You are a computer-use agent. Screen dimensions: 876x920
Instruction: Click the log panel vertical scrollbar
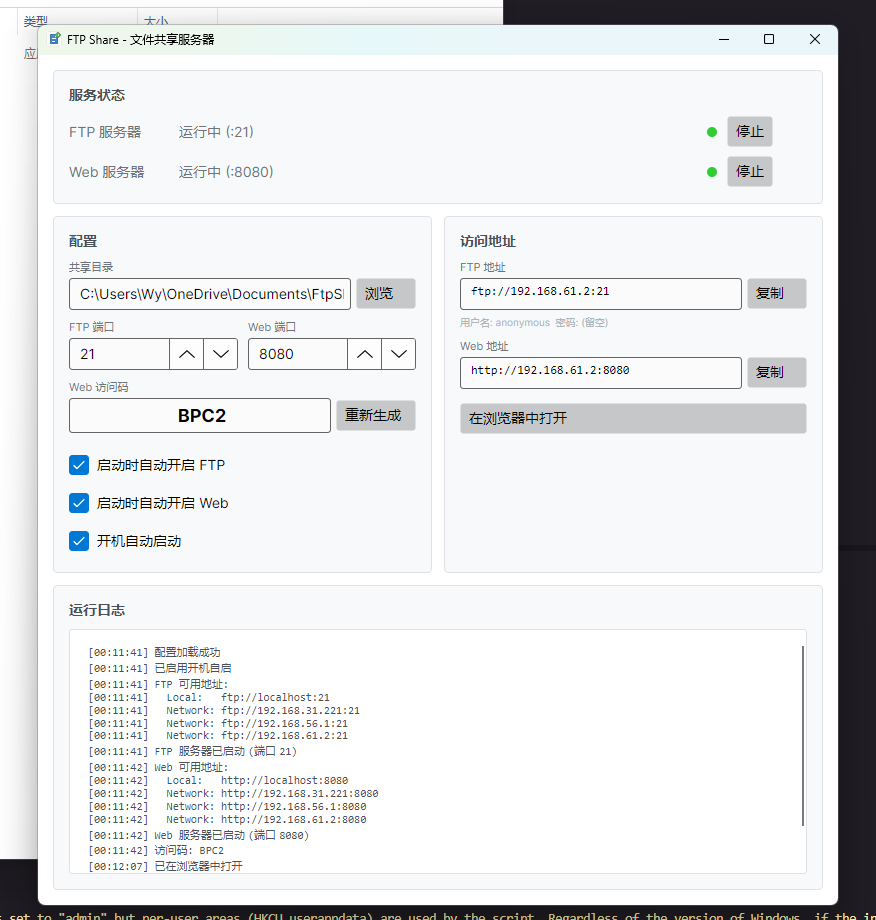click(803, 735)
